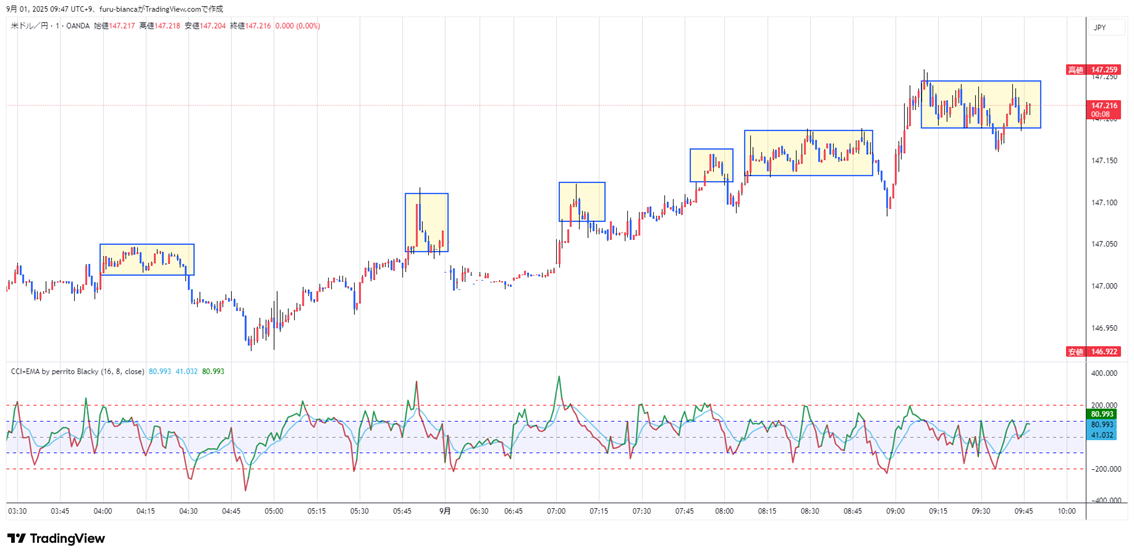This screenshot has height=557, width=1134.
Task: Click the 400.000 level on CCI scale
Action: 1104,373
